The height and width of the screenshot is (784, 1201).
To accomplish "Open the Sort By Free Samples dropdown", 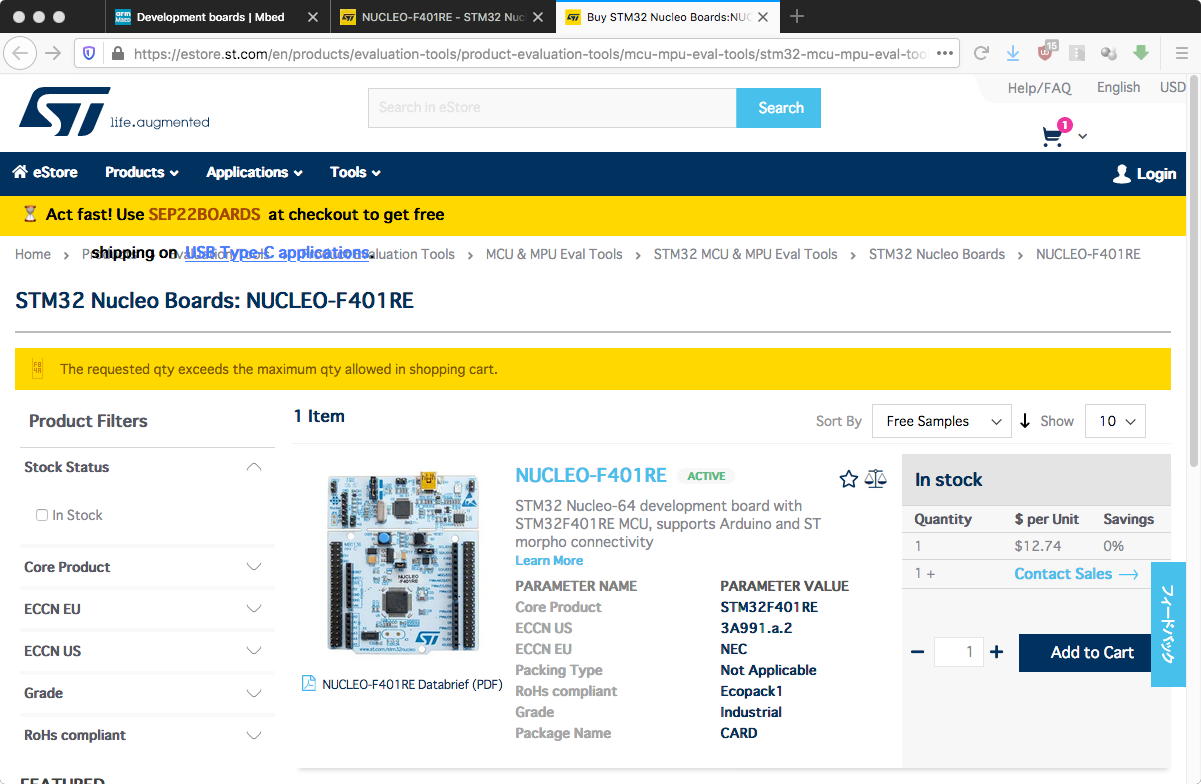I will click(942, 421).
